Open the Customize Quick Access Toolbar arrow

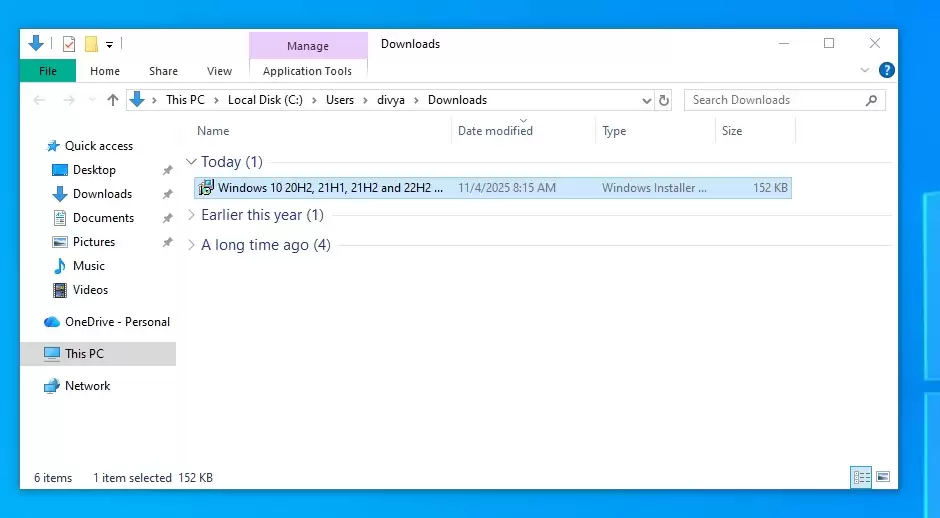click(109, 44)
